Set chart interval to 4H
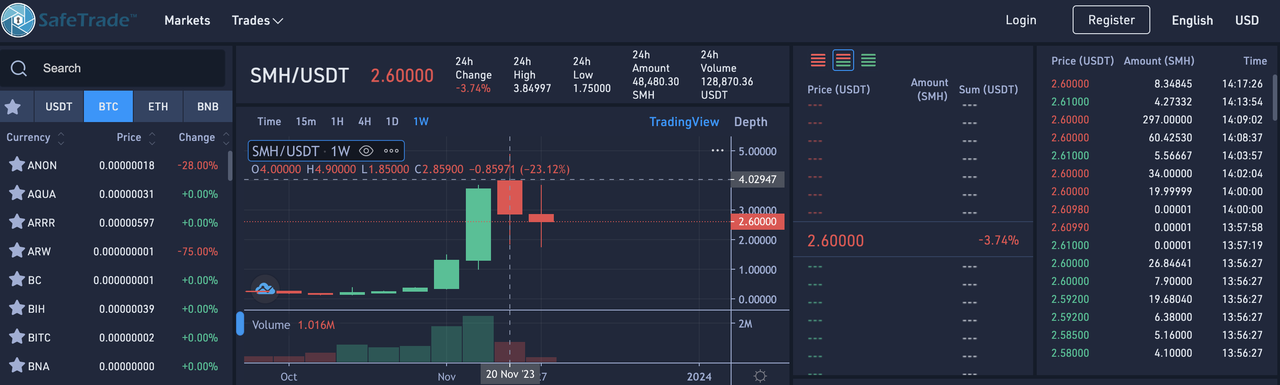The width and height of the screenshot is (1280, 385). (365, 122)
